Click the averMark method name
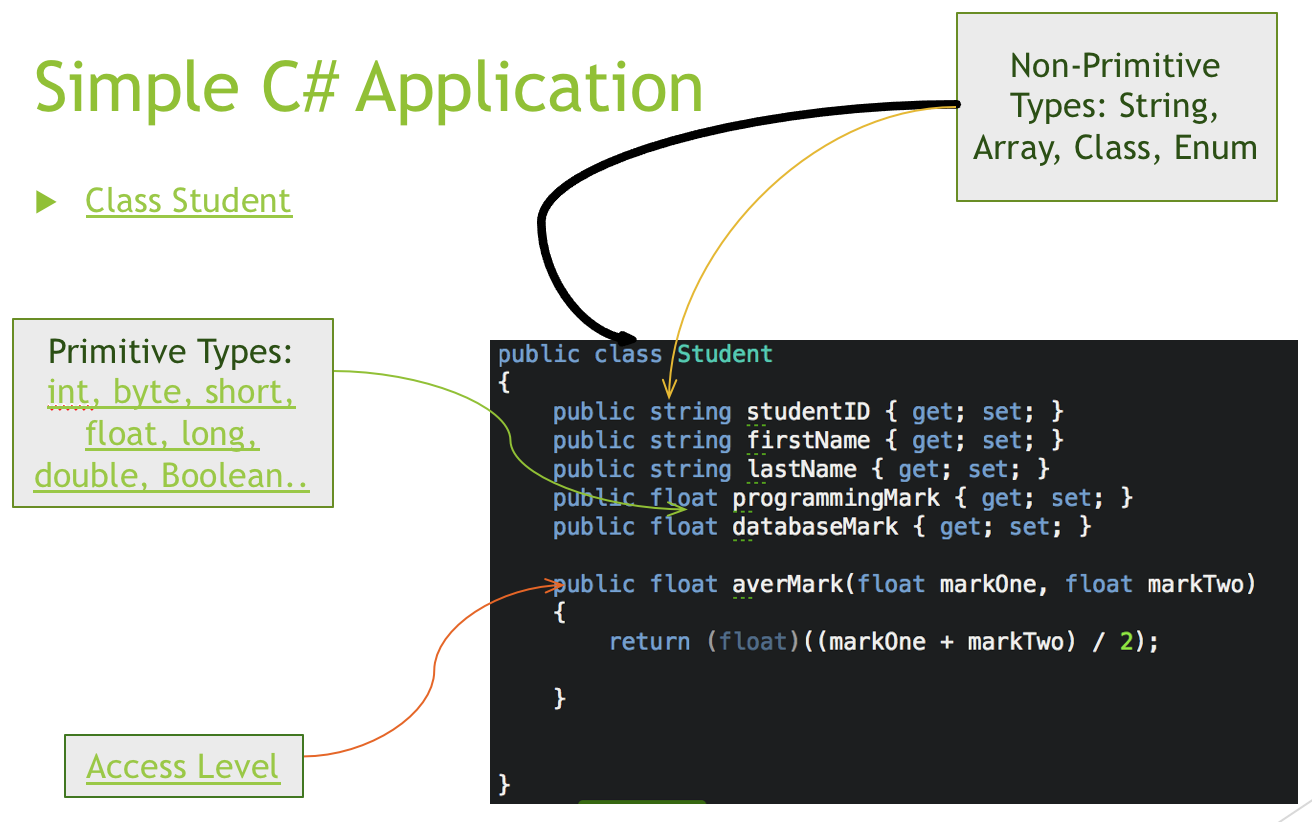Image resolution: width=1312 pixels, height=822 pixels. [x=788, y=584]
